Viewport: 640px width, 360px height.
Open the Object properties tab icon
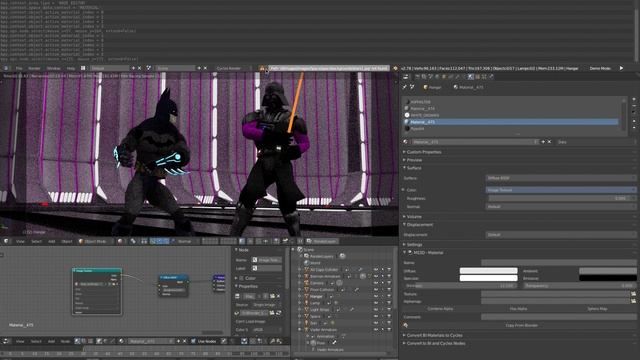(x=444, y=76)
